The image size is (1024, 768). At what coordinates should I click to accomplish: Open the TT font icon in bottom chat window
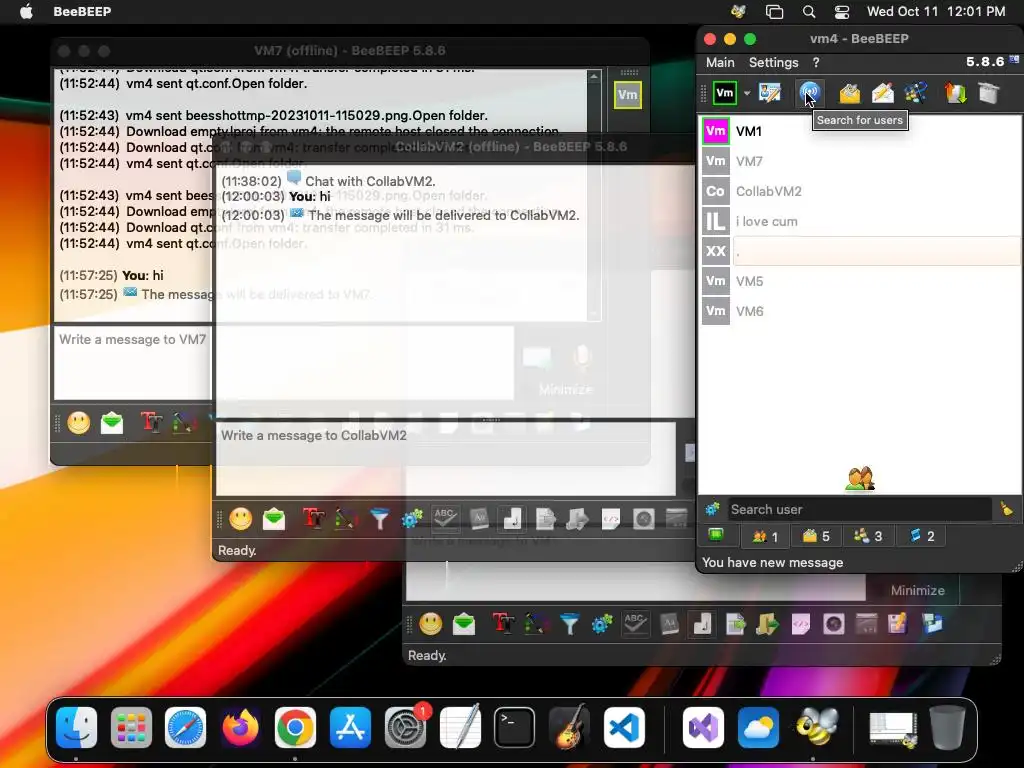pos(503,624)
